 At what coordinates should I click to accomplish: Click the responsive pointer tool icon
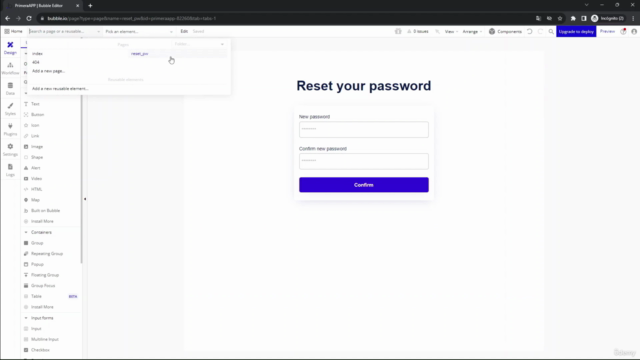pos(437,31)
